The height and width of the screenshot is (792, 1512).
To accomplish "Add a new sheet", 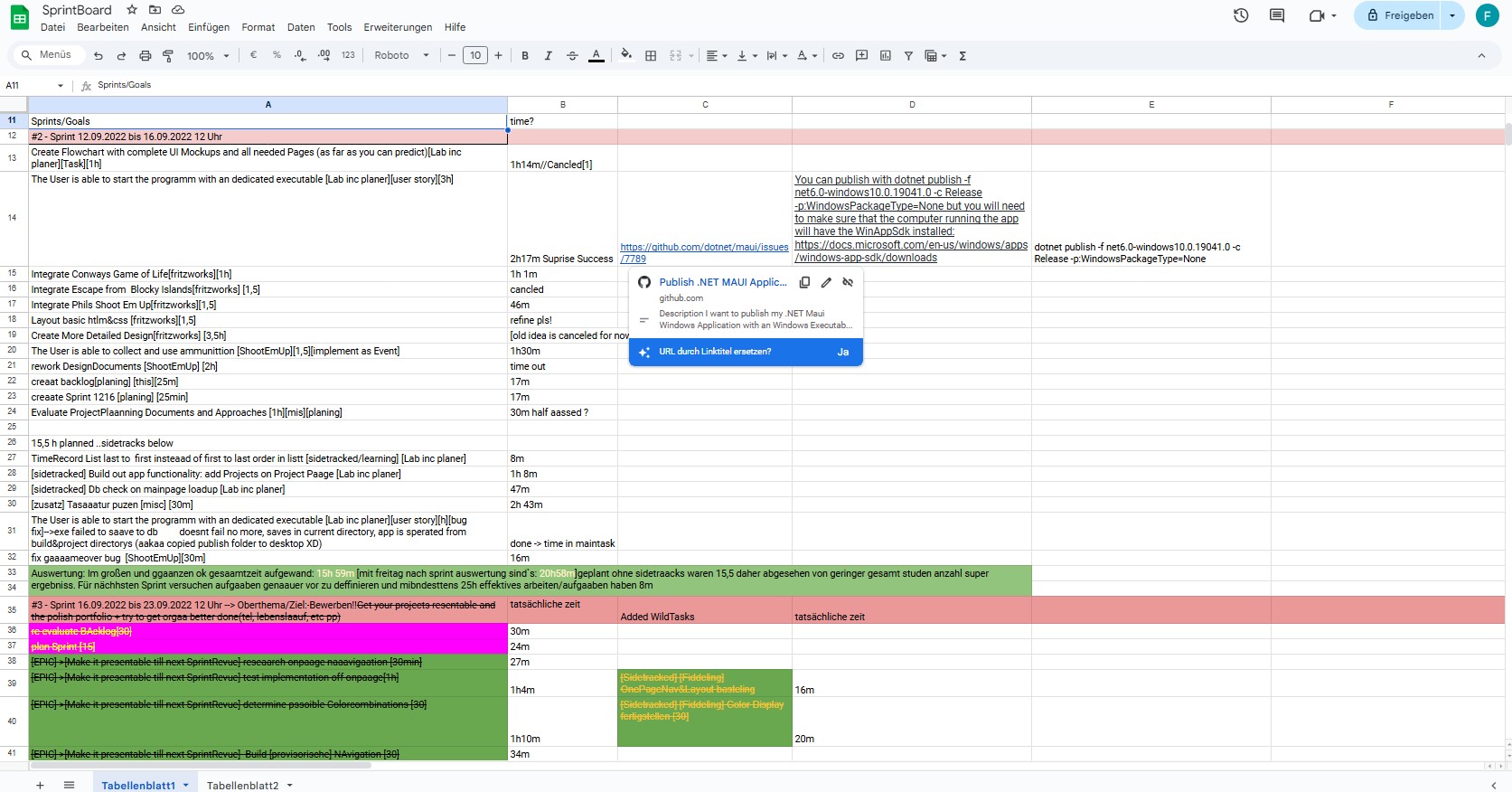I will [40, 785].
